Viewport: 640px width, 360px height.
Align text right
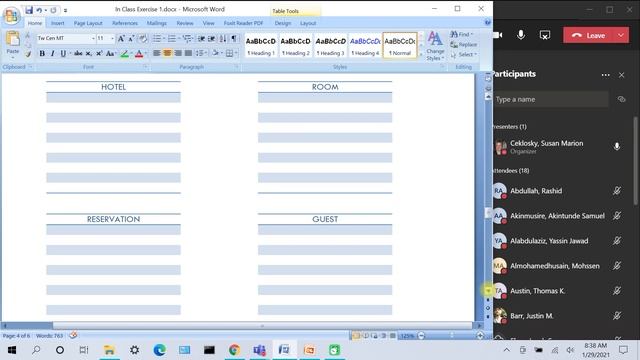click(x=178, y=53)
